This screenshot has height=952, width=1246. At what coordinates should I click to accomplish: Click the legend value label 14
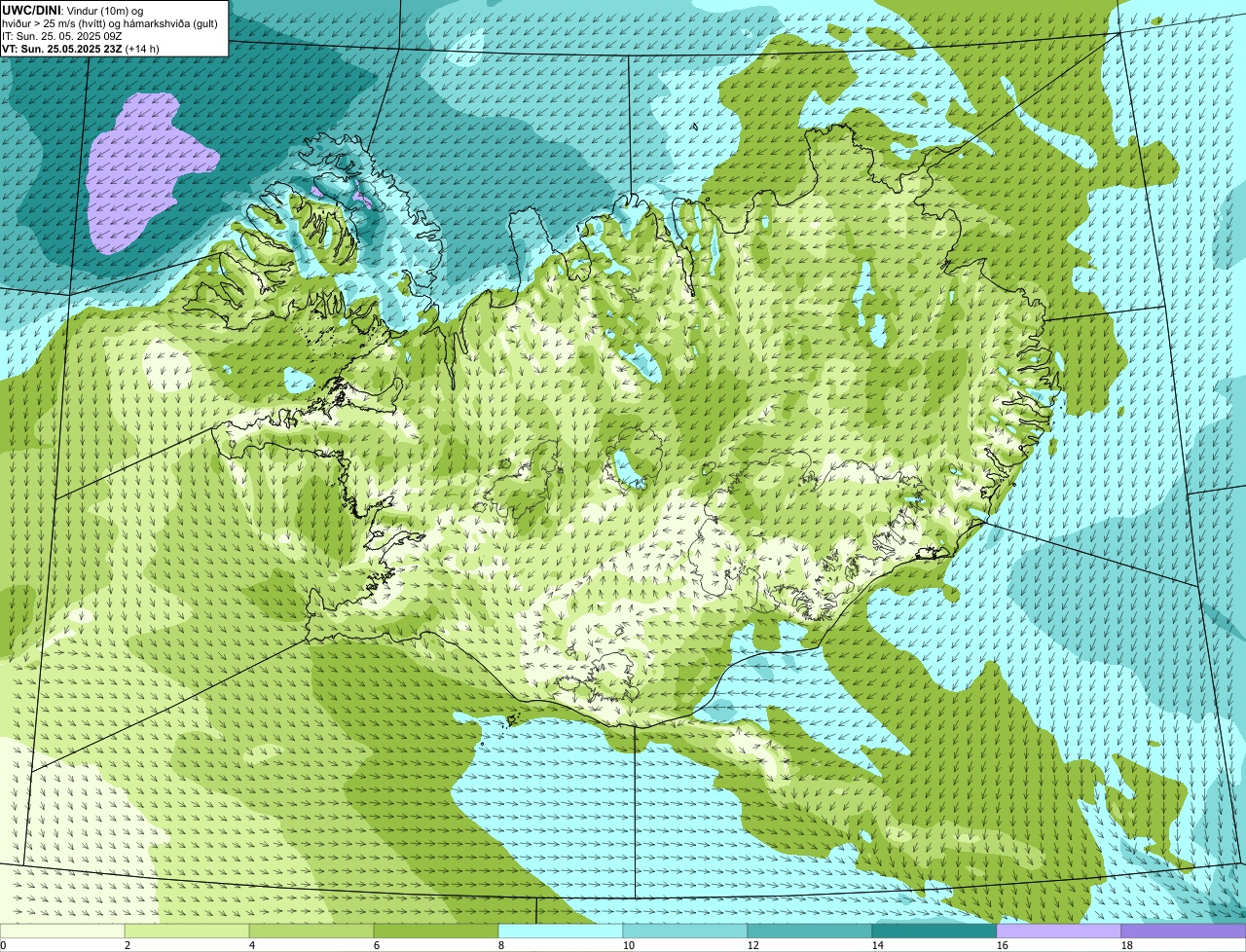coord(878,945)
